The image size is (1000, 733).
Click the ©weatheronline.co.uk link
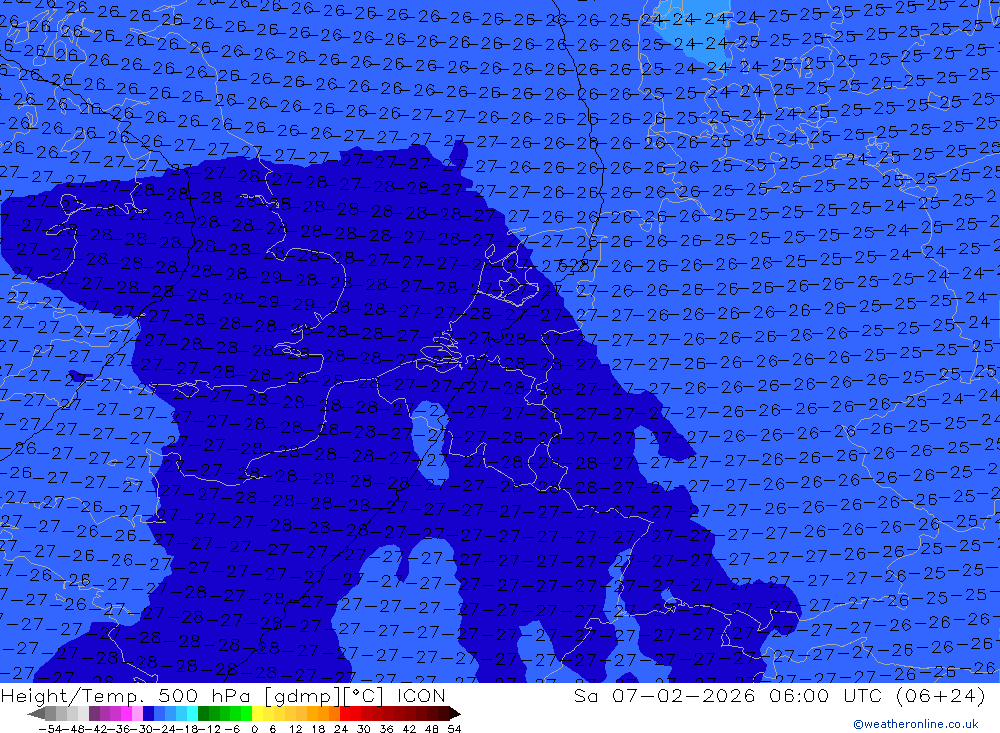pos(916,724)
